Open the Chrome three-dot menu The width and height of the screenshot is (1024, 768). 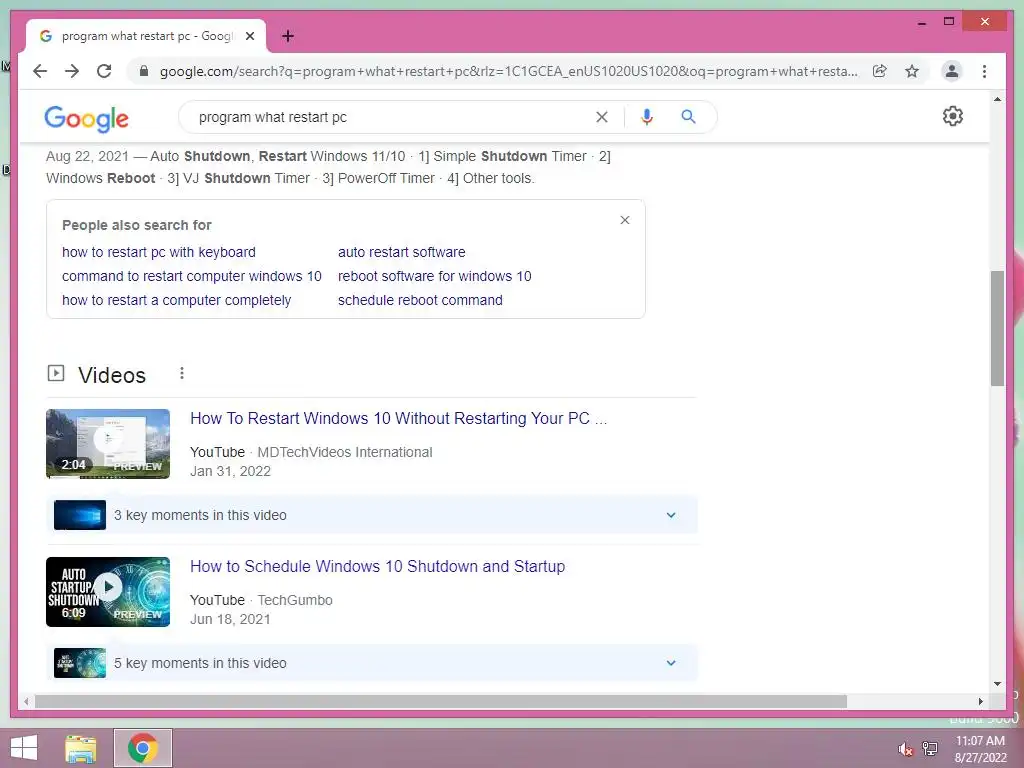(984, 71)
